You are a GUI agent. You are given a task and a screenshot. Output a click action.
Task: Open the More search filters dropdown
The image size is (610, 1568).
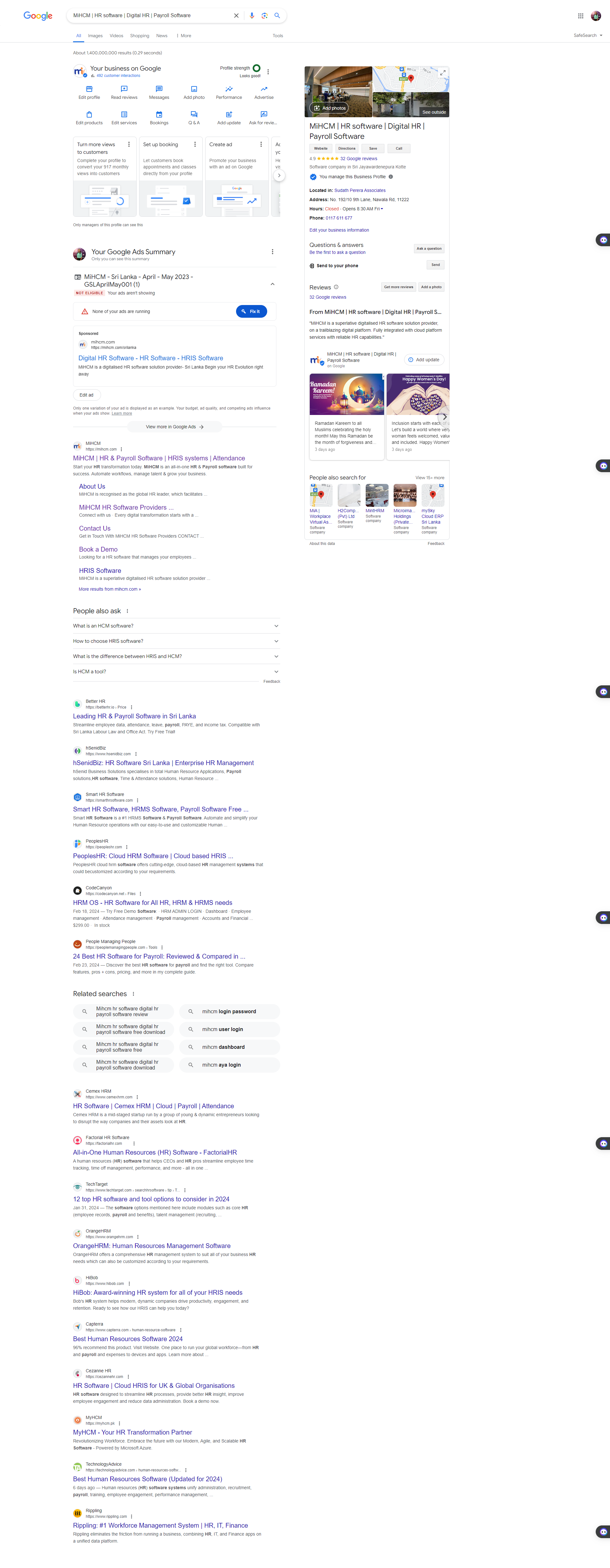point(183,36)
